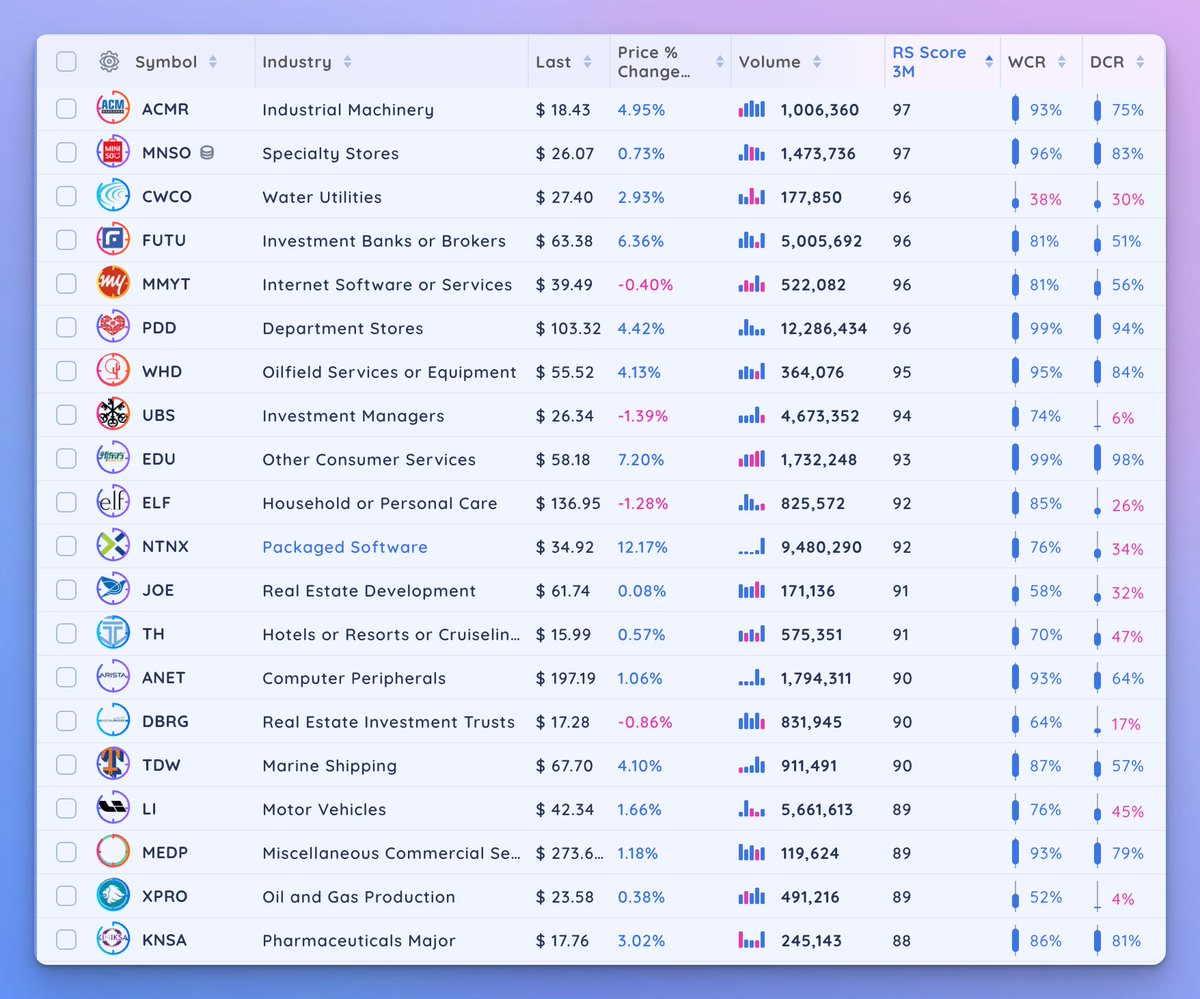Click the $ 197.19 price for ANET
The image size is (1200, 999).
coord(566,678)
